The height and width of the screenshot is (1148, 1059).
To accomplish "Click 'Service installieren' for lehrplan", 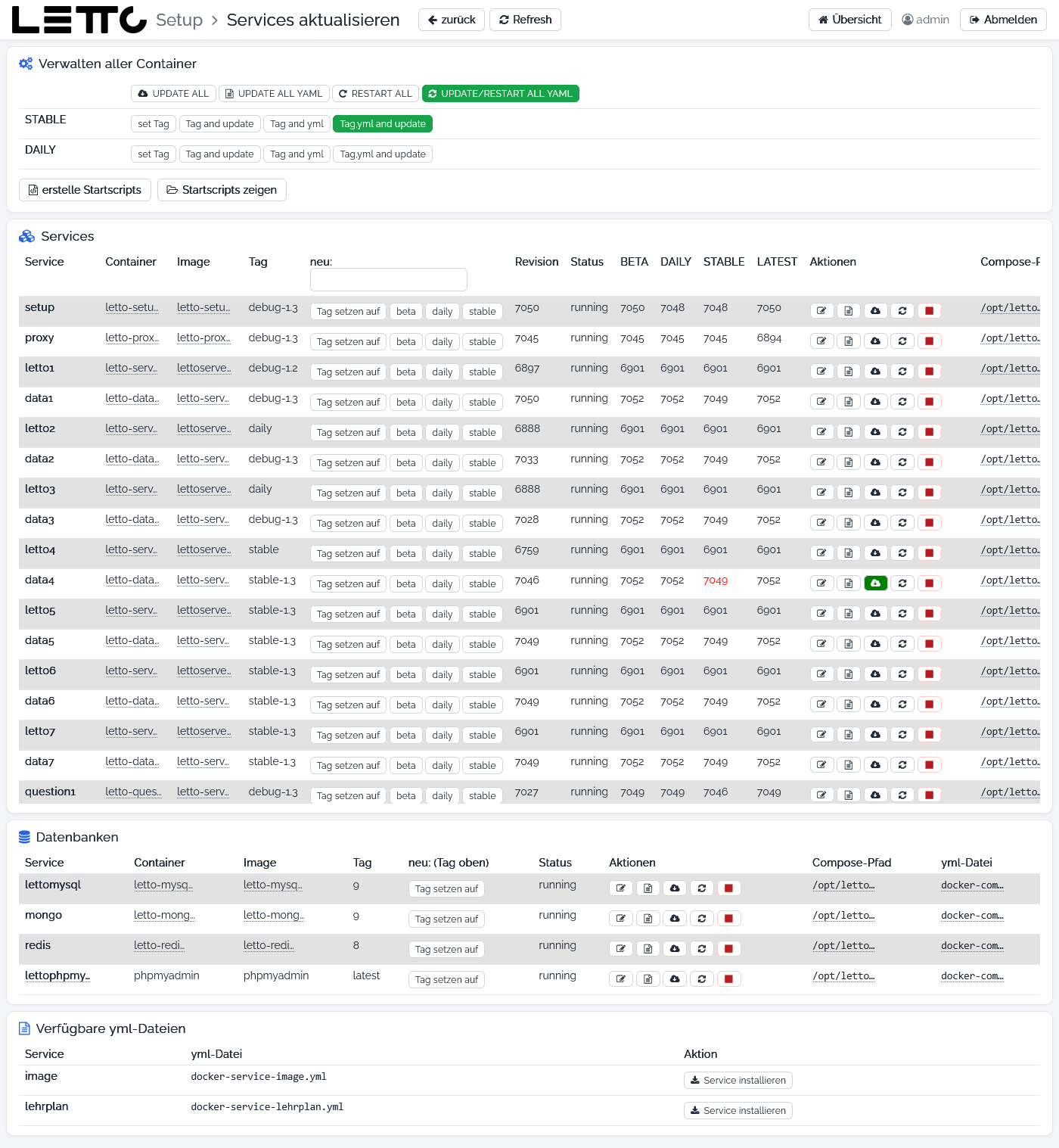I will 738,1110.
